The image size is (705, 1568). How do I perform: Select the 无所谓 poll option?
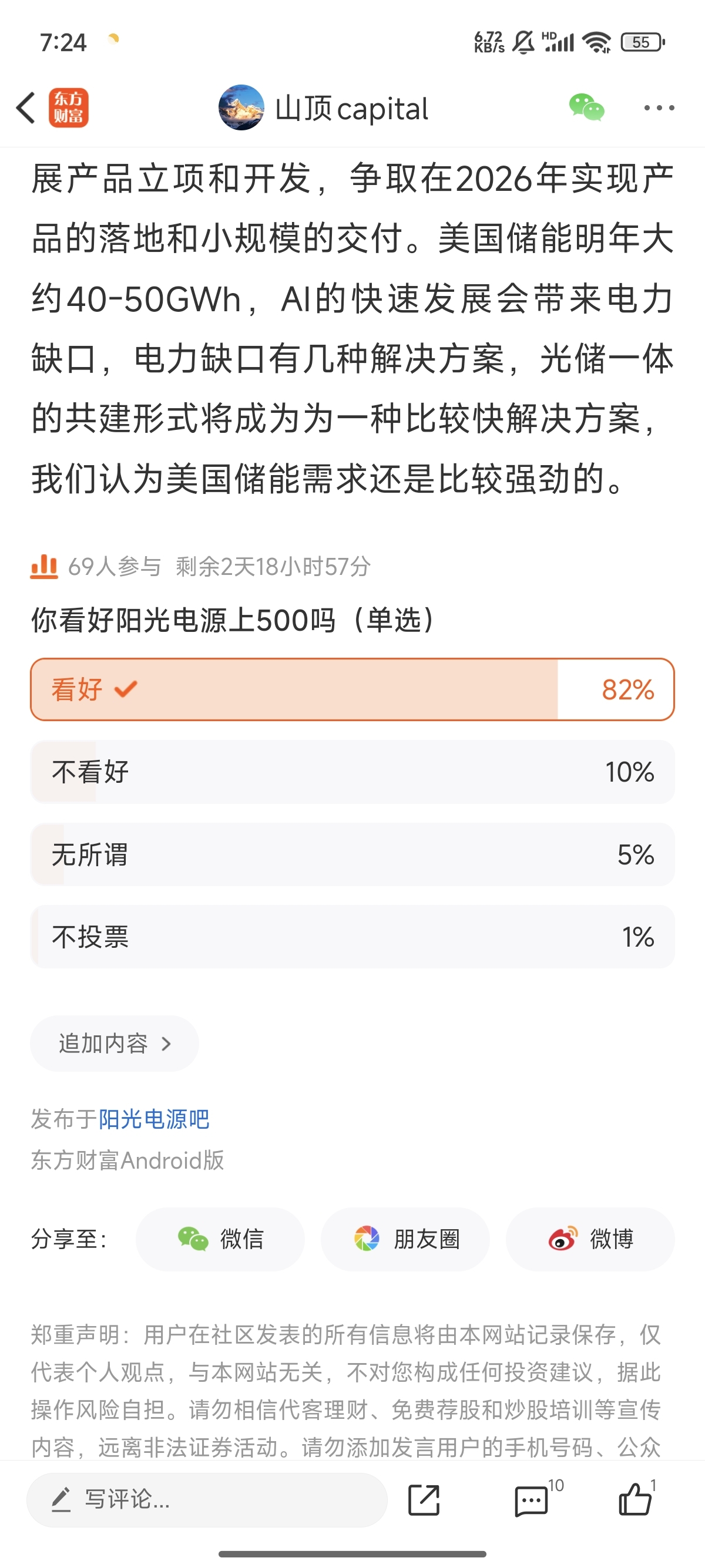point(352,854)
